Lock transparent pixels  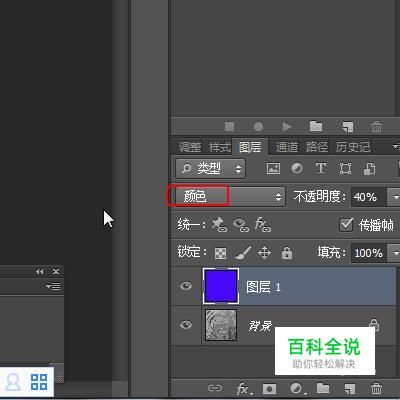pyautogui.click(x=220, y=253)
